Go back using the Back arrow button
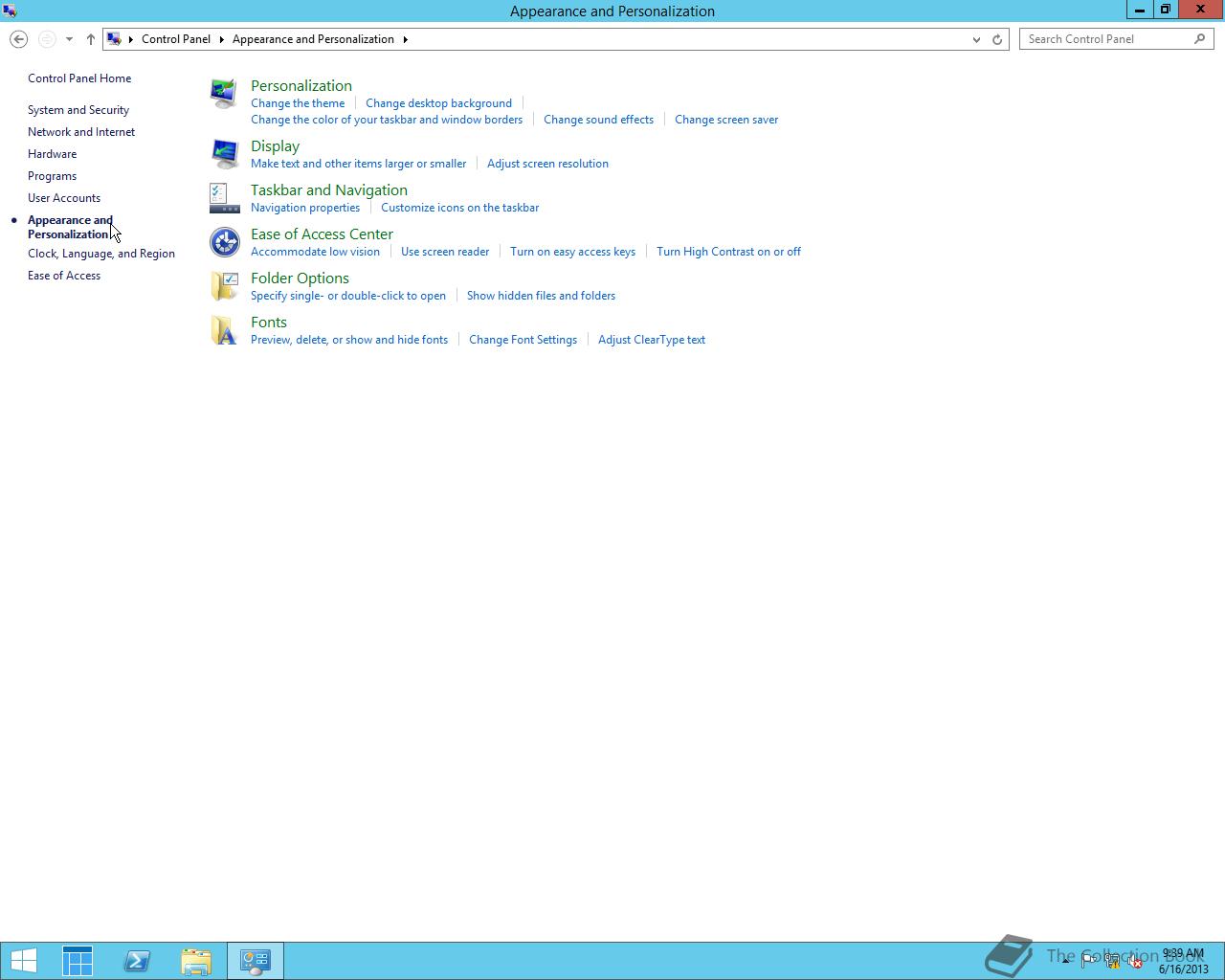Screen dimensions: 1225x980 (x=18, y=39)
